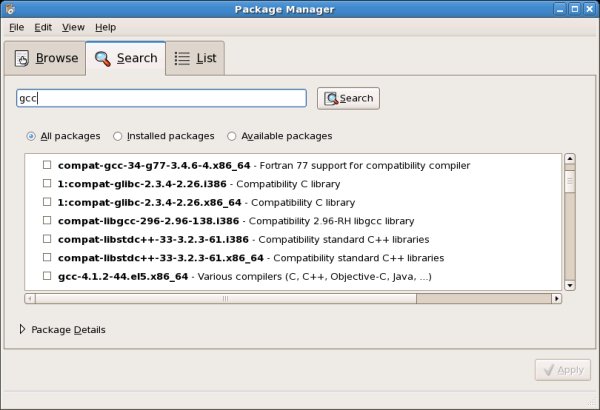The width and height of the screenshot is (600, 410).
Task: Minimize the Package Manager window
Action: (x=560, y=9)
